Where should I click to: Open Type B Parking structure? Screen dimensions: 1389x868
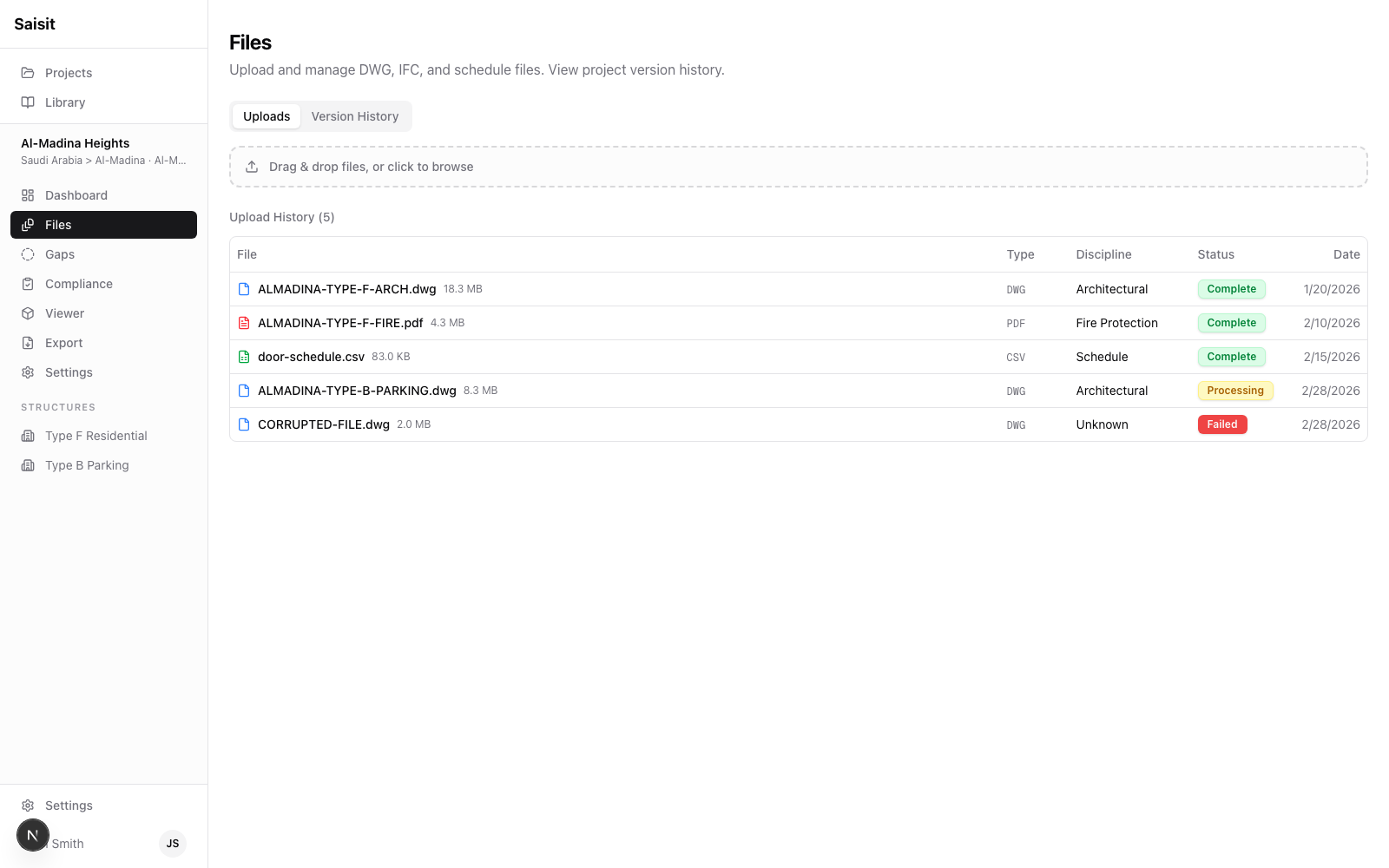click(x=103, y=465)
